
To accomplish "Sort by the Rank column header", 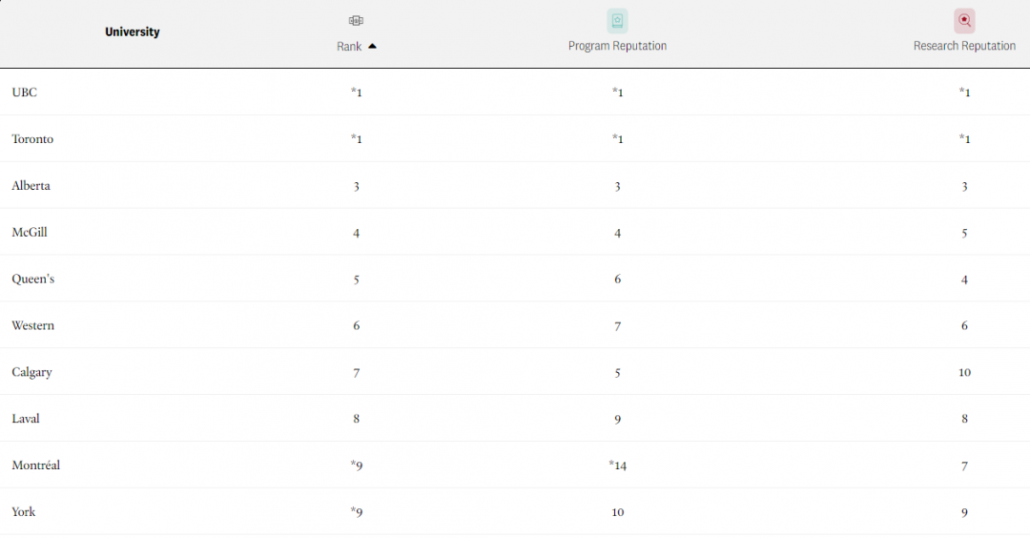I will coord(349,47).
